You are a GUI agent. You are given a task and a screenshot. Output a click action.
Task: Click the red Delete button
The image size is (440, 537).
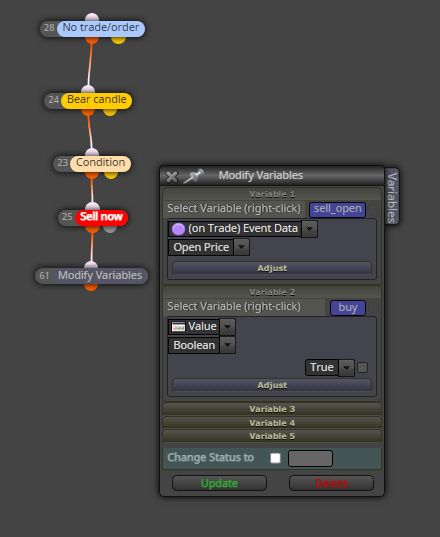(331, 483)
